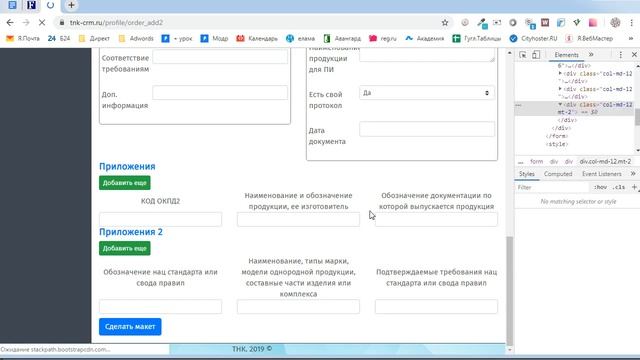Add new style rule plus button
The image size is (640, 360).
634,187
